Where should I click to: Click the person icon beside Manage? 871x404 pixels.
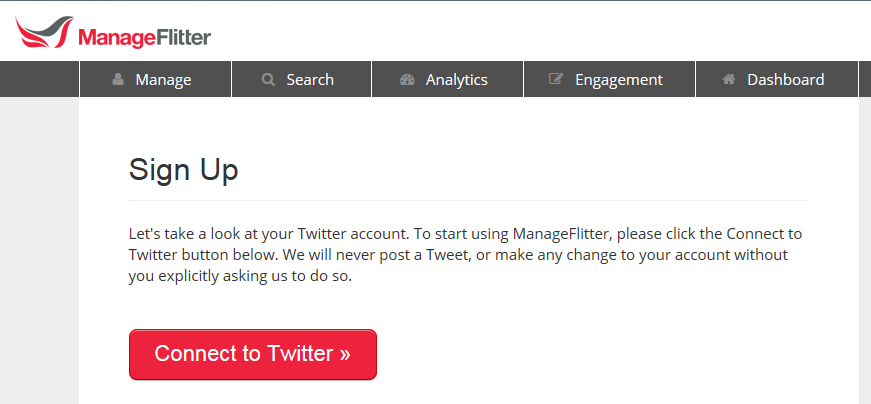118,79
